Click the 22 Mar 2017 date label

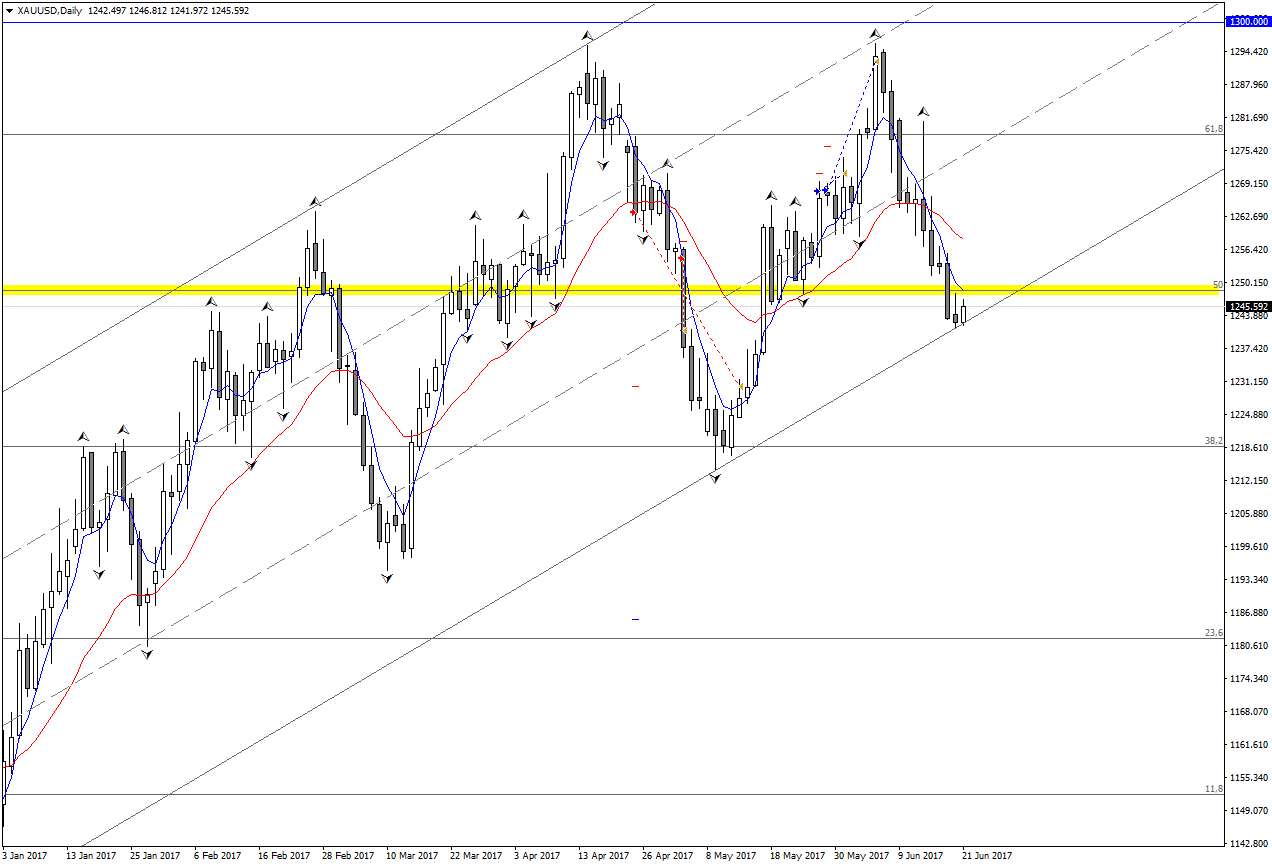pos(475,856)
